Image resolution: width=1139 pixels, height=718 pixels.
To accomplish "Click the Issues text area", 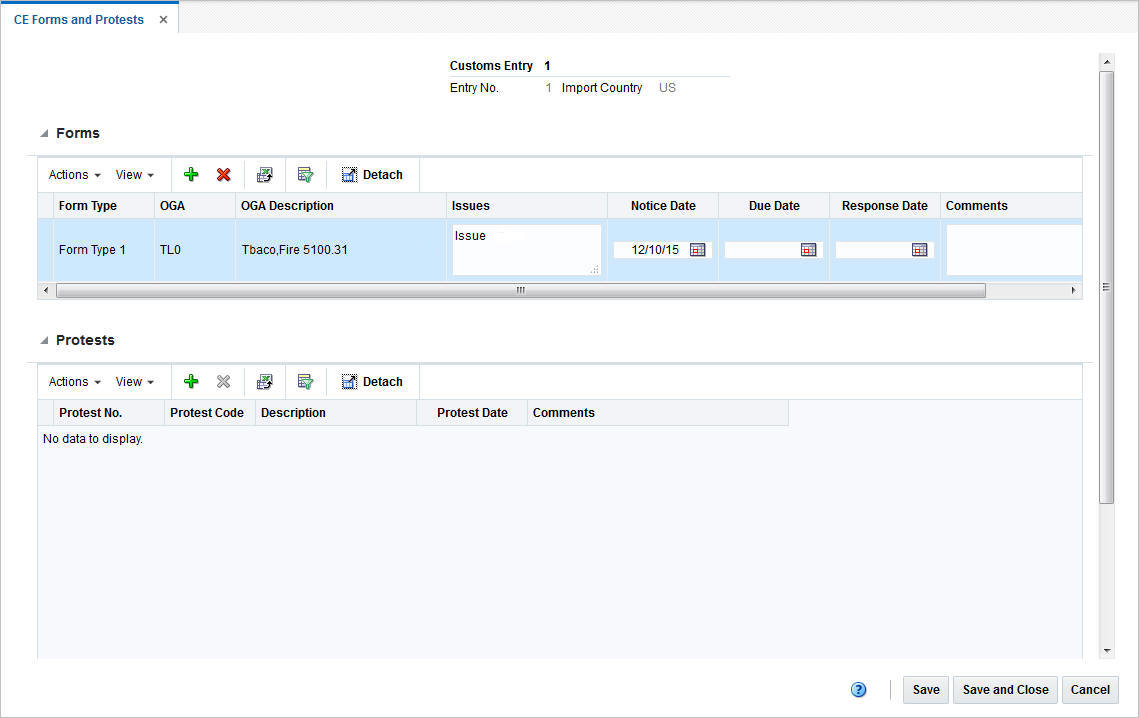I will [527, 250].
